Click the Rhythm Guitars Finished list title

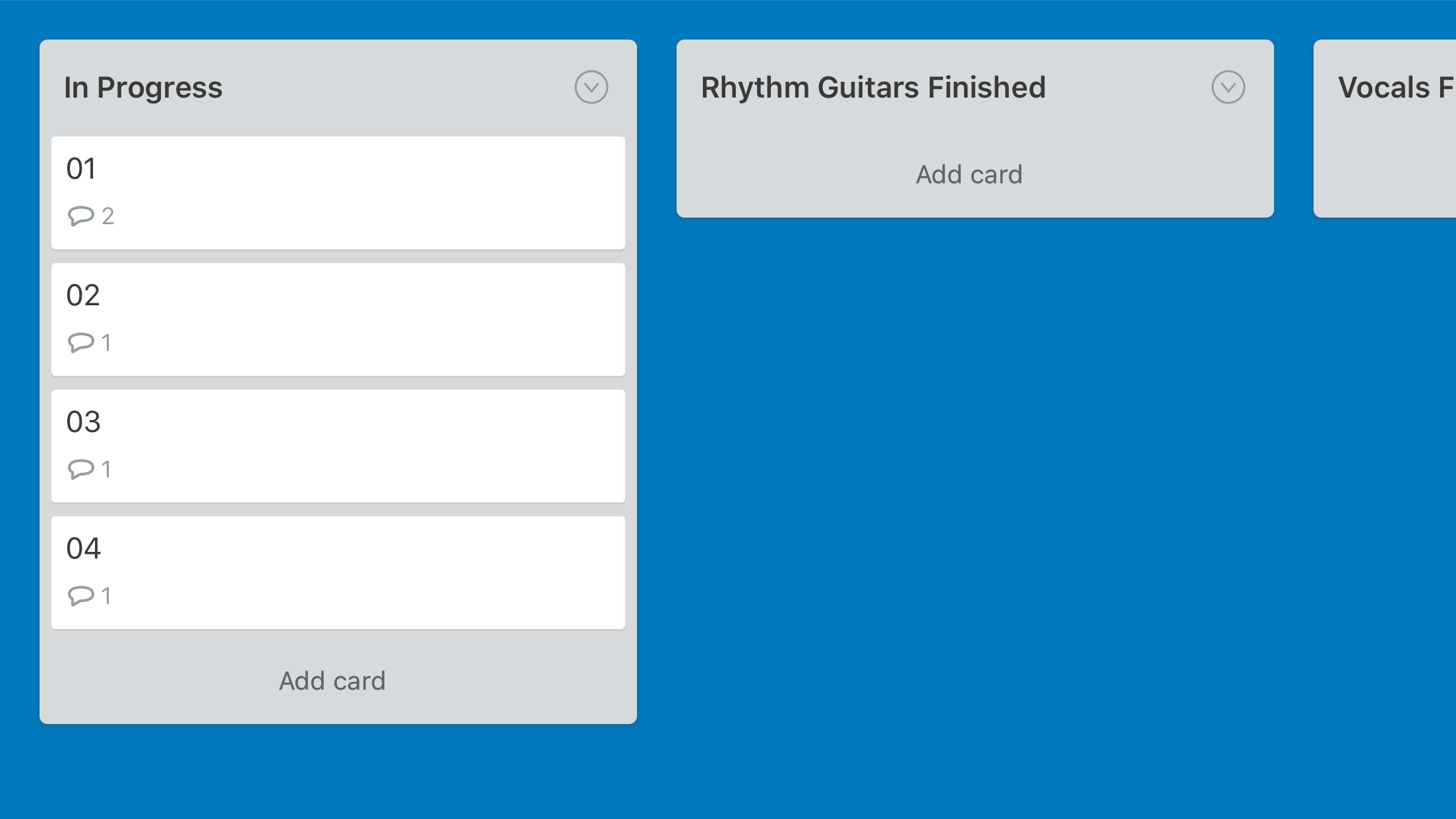pos(873,88)
